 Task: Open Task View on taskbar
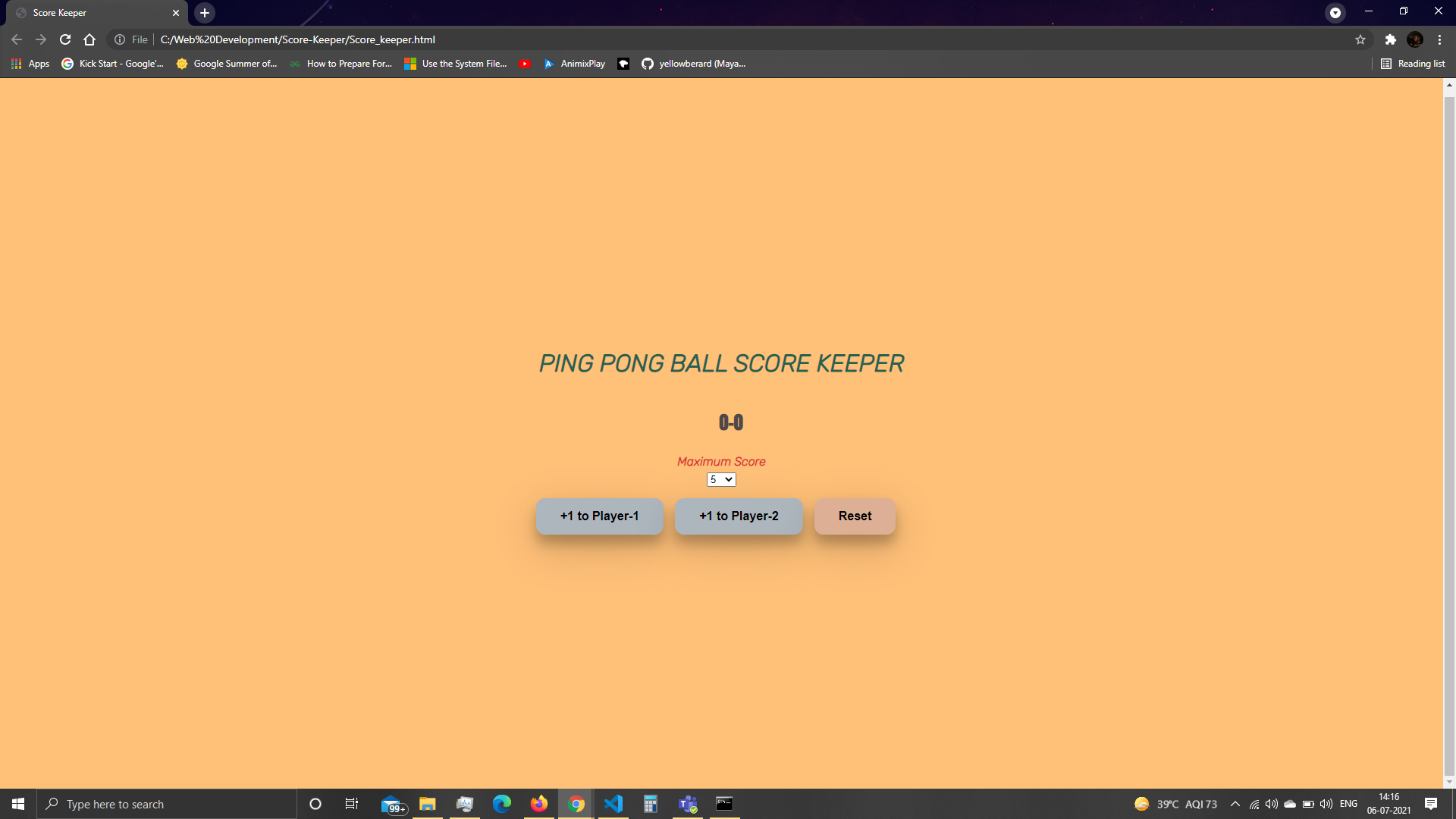point(352,804)
